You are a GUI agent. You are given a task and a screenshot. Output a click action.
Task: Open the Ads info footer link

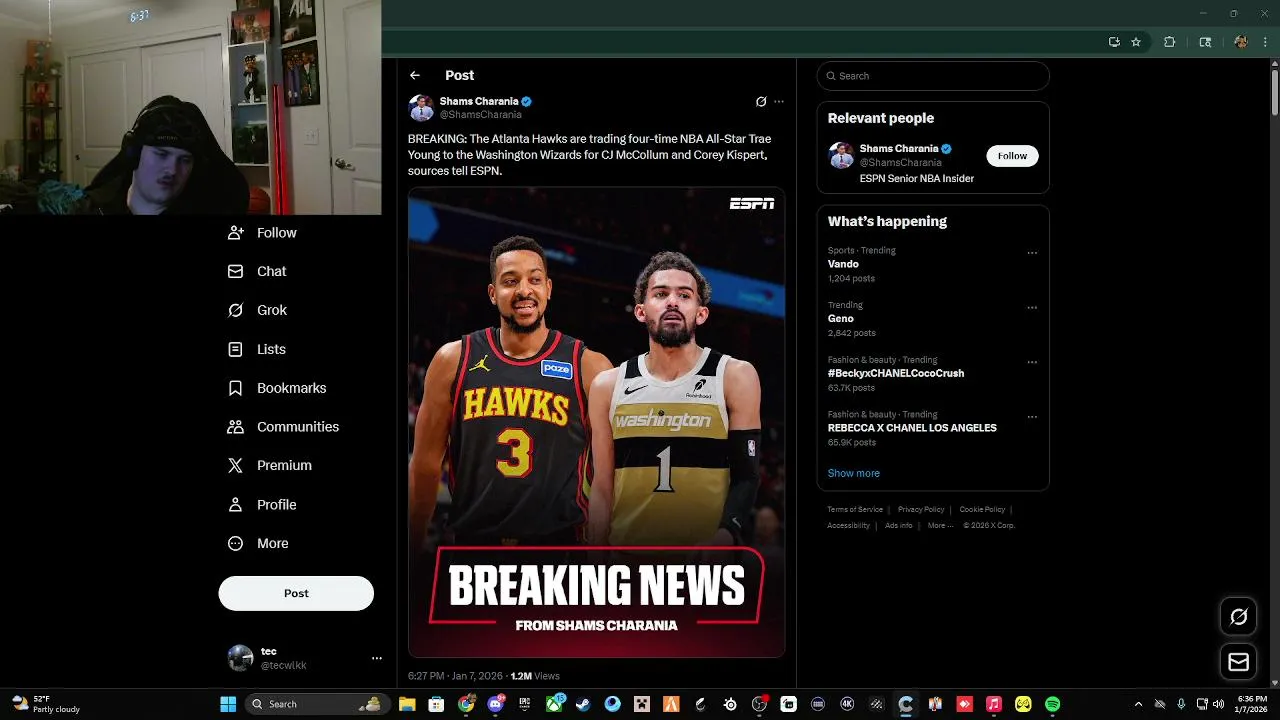[898, 526]
